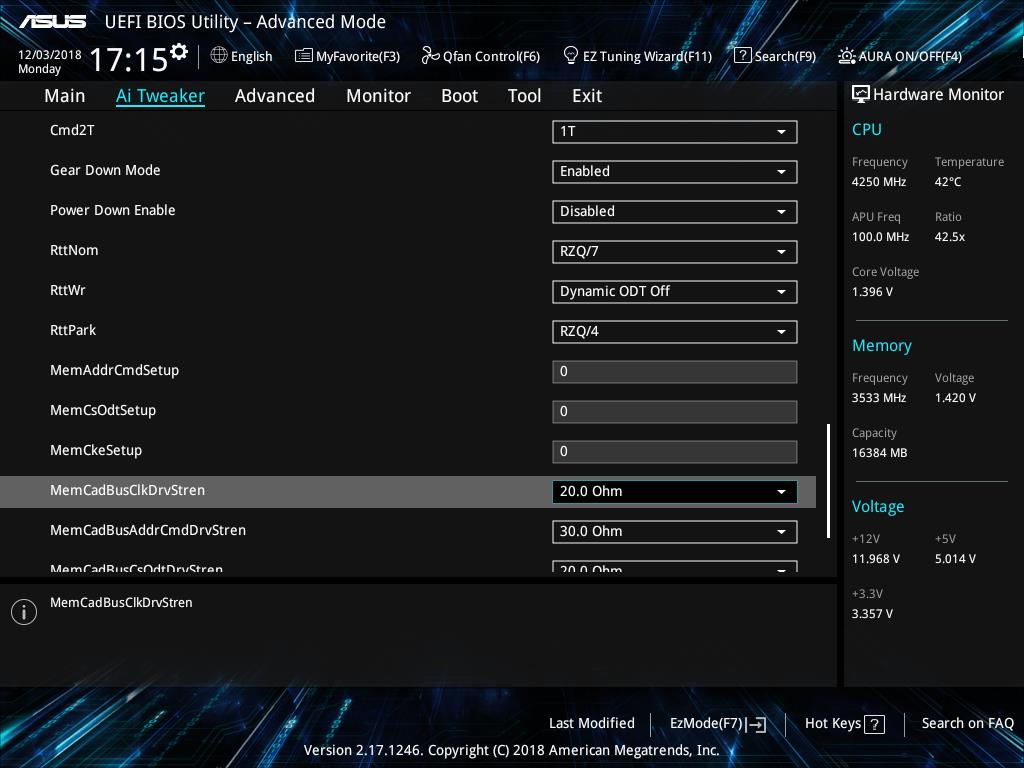Open the Hot Keys help

click(844, 724)
